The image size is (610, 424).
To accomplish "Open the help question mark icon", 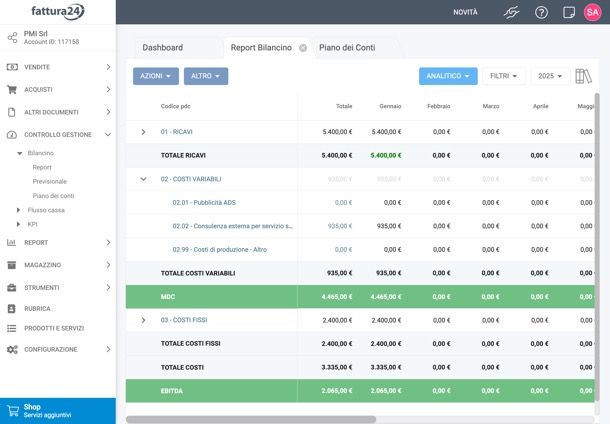I will point(541,12).
